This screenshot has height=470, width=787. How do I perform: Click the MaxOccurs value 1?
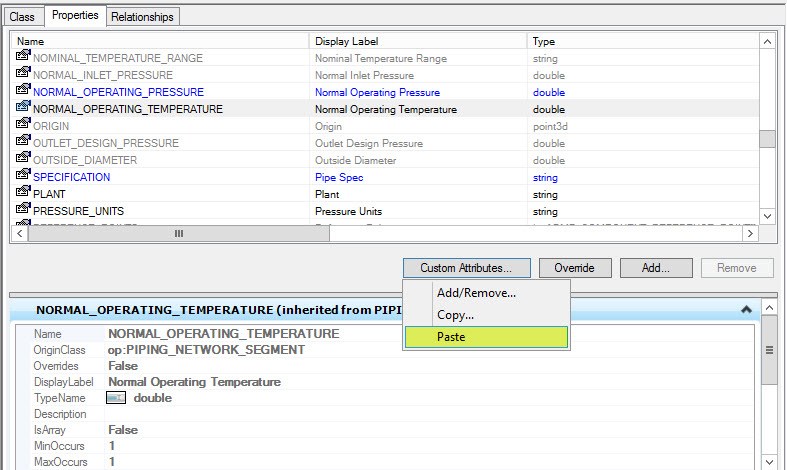[111, 462]
